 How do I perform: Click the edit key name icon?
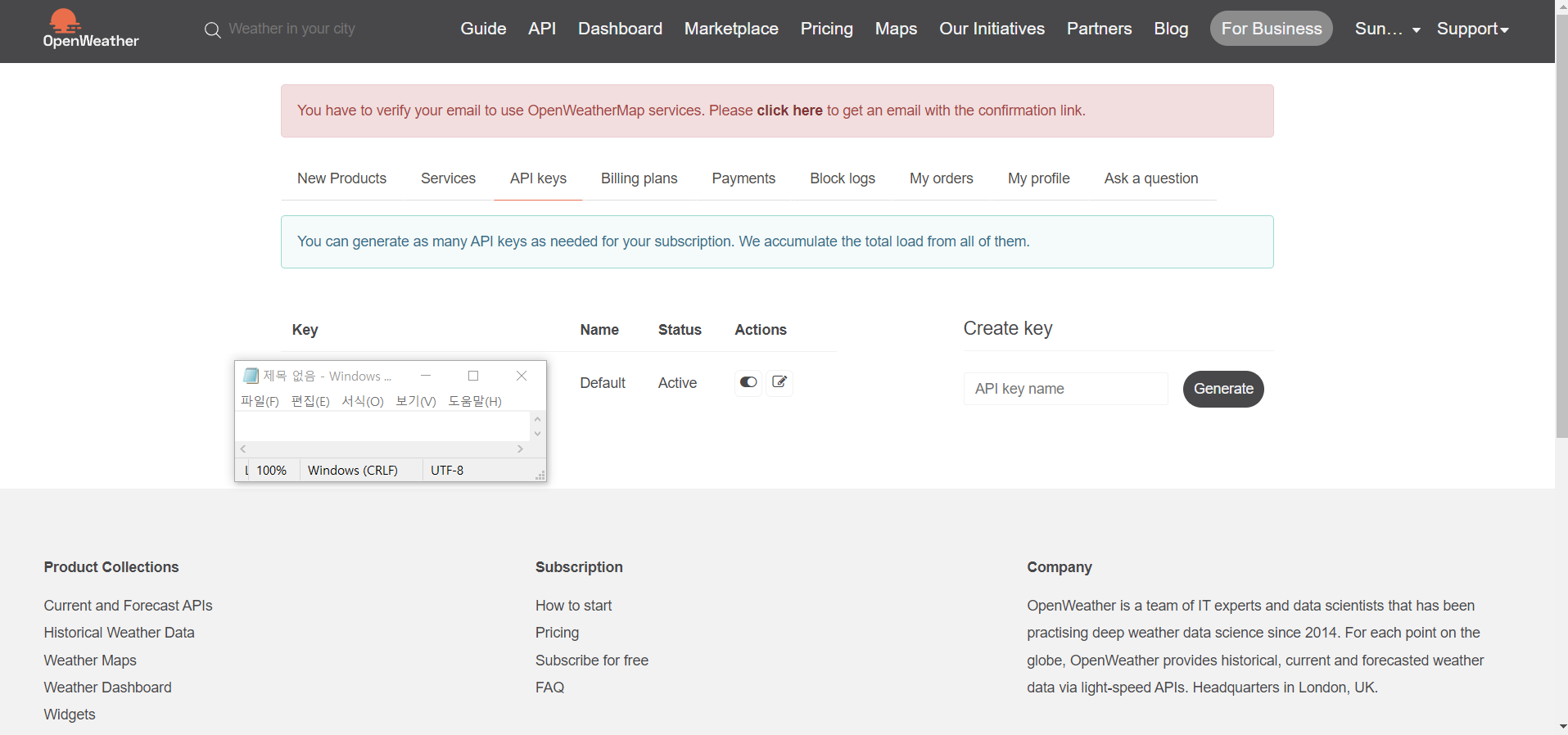coord(779,382)
